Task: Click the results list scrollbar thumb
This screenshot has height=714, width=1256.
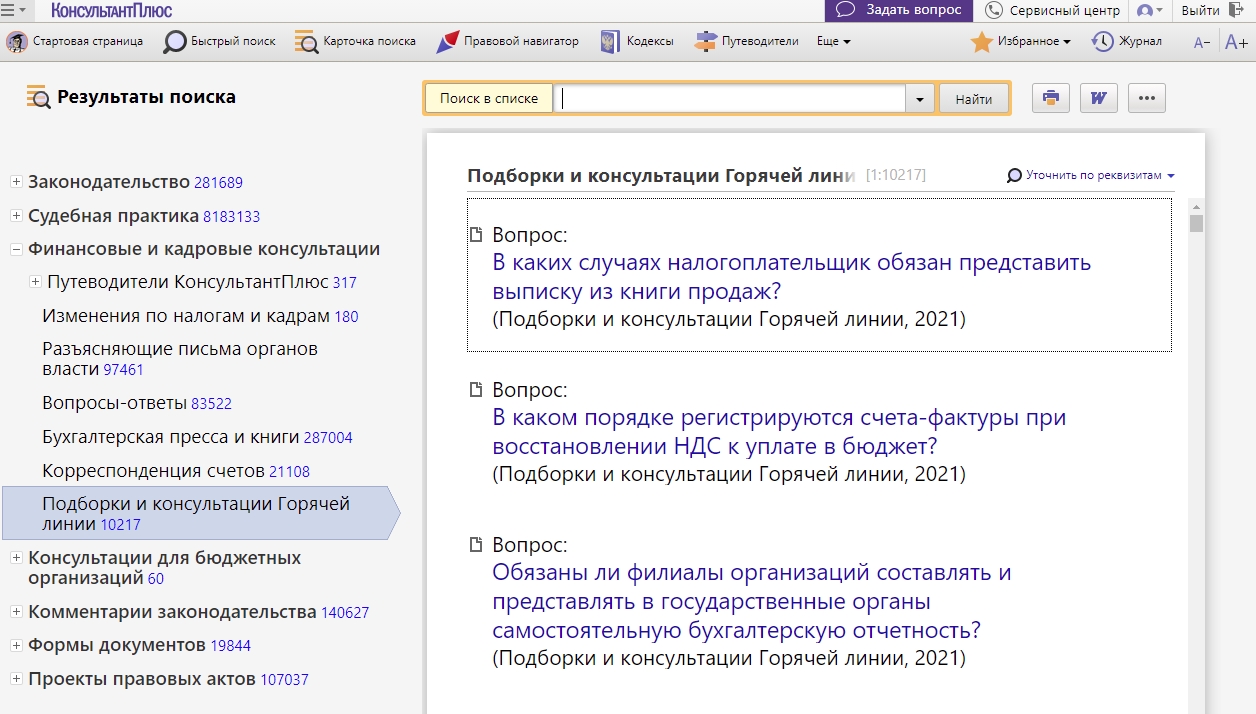Action: pos(1196,223)
